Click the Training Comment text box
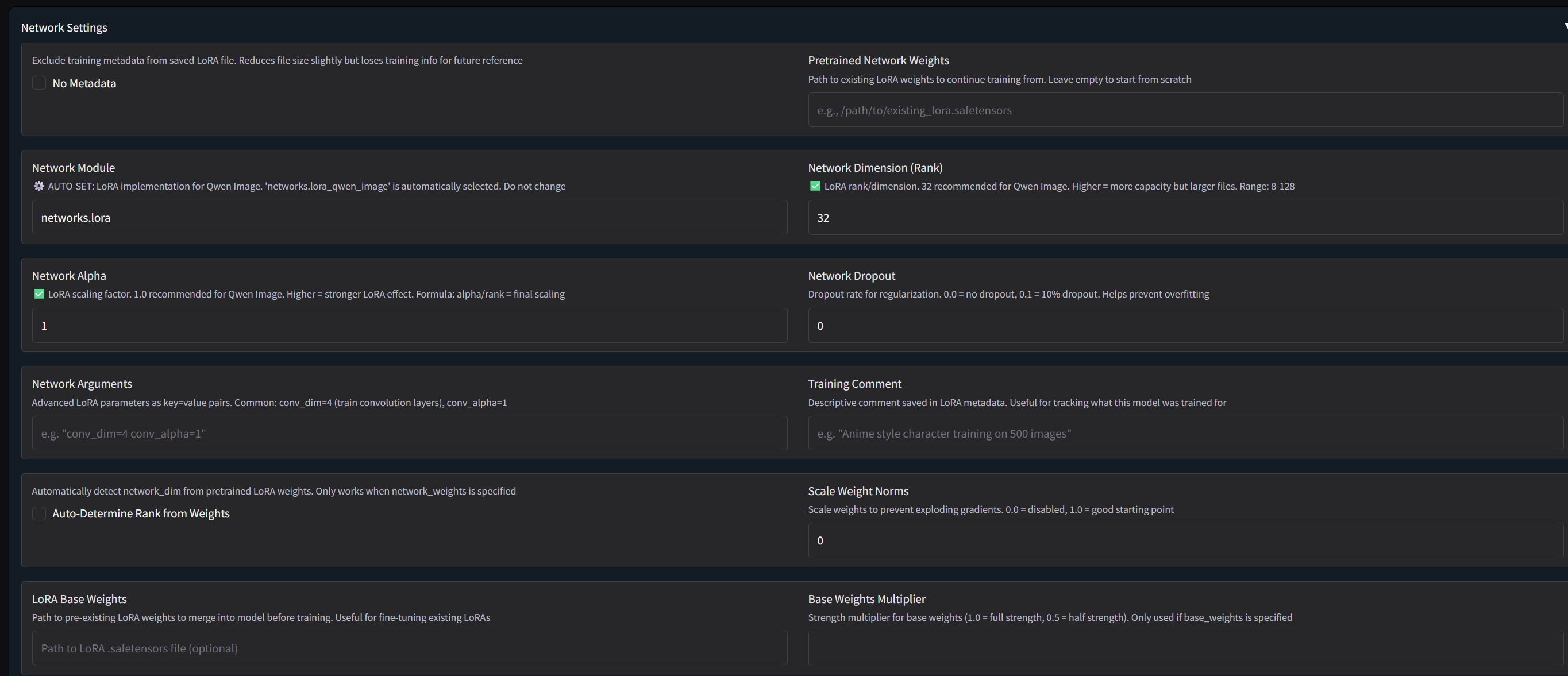The height and width of the screenshot is (676, 1568). (x=1185, y=433)
